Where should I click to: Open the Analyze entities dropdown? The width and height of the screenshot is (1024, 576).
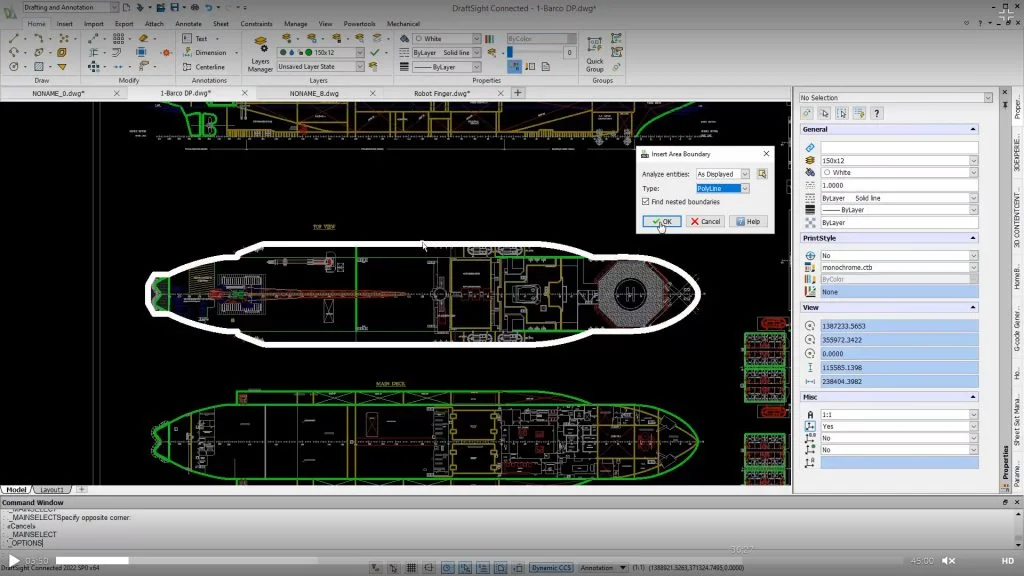point(743,174)
